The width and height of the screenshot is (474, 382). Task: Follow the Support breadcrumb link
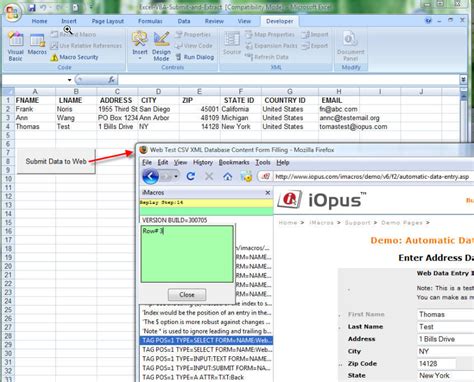click(x=357, y=223)
